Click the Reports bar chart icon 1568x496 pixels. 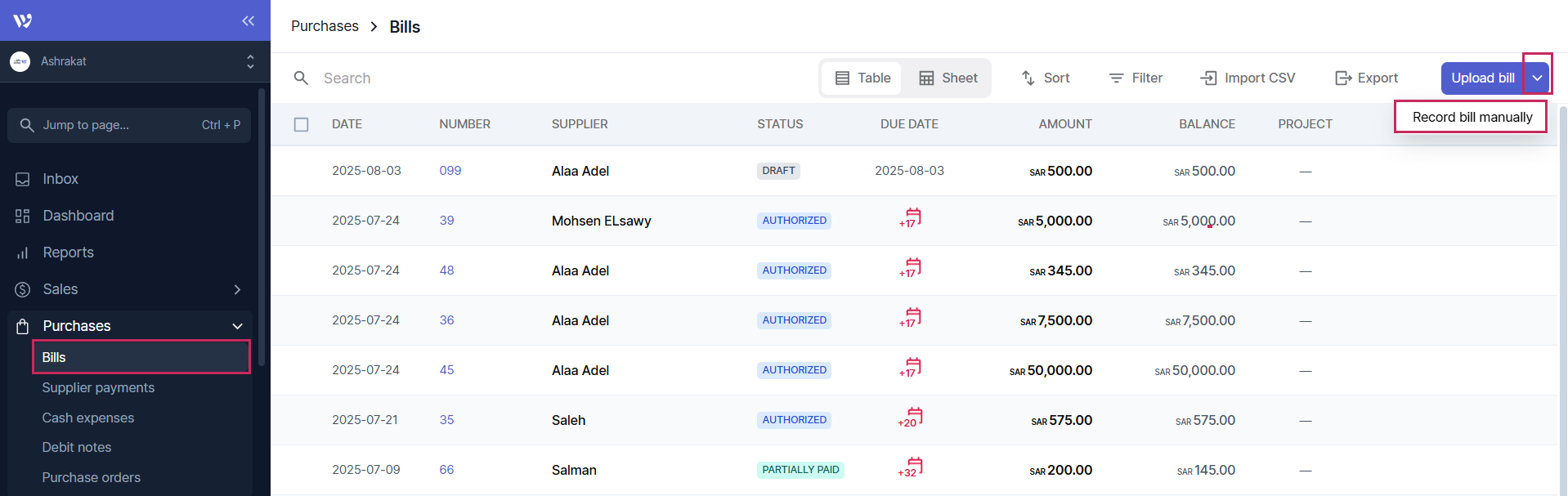[x=23, y=253]
